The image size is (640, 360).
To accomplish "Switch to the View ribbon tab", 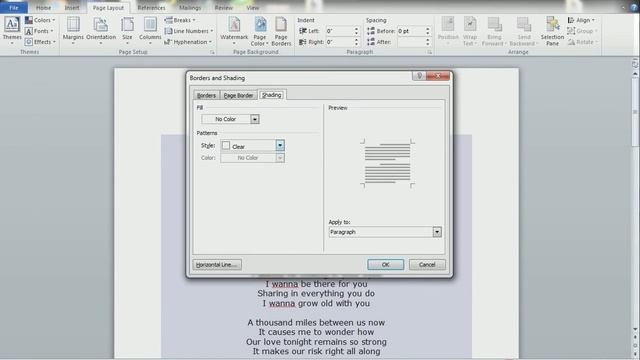I will [x=253, y=8].
